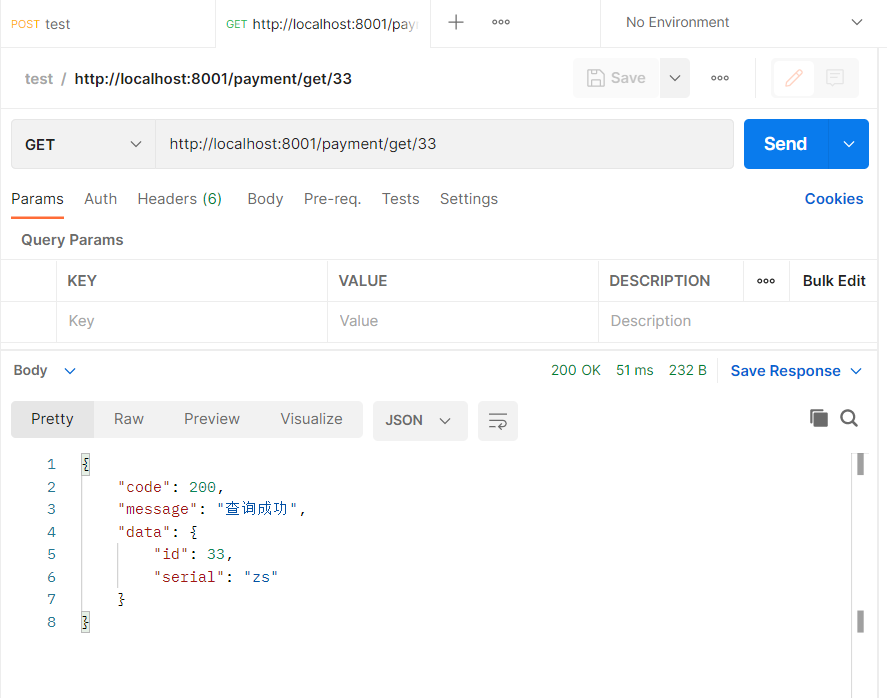Image resolution: width=887 pixels, height=698 pixels.
Task: Open tab options three-dot menu
Action: pos(501,23)
